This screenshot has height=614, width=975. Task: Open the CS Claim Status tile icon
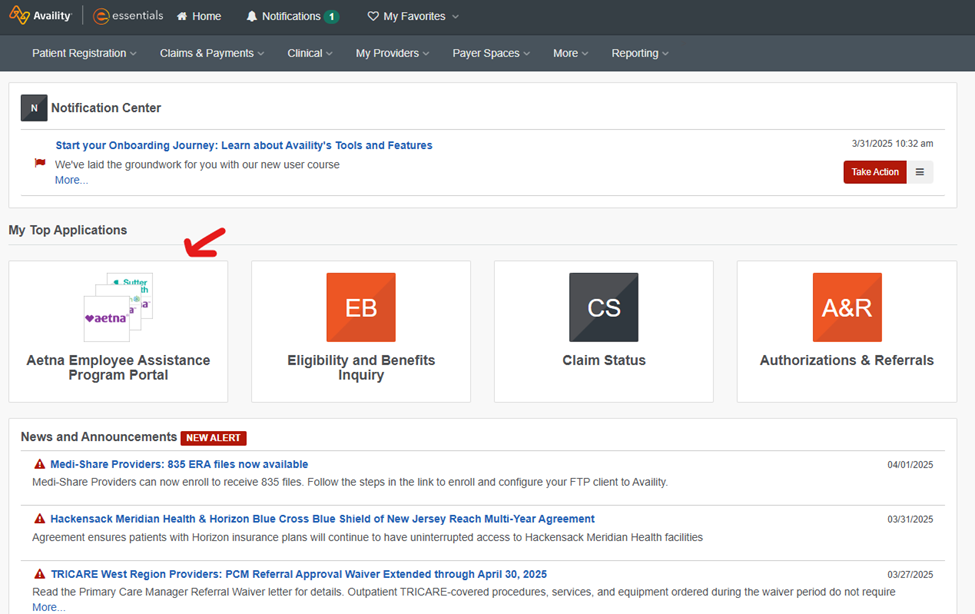point(604,307)
